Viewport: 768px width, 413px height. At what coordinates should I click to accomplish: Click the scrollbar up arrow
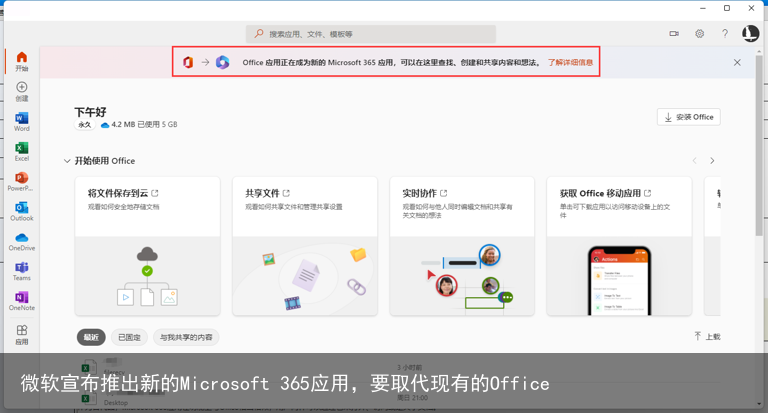[x=759, y=50]
